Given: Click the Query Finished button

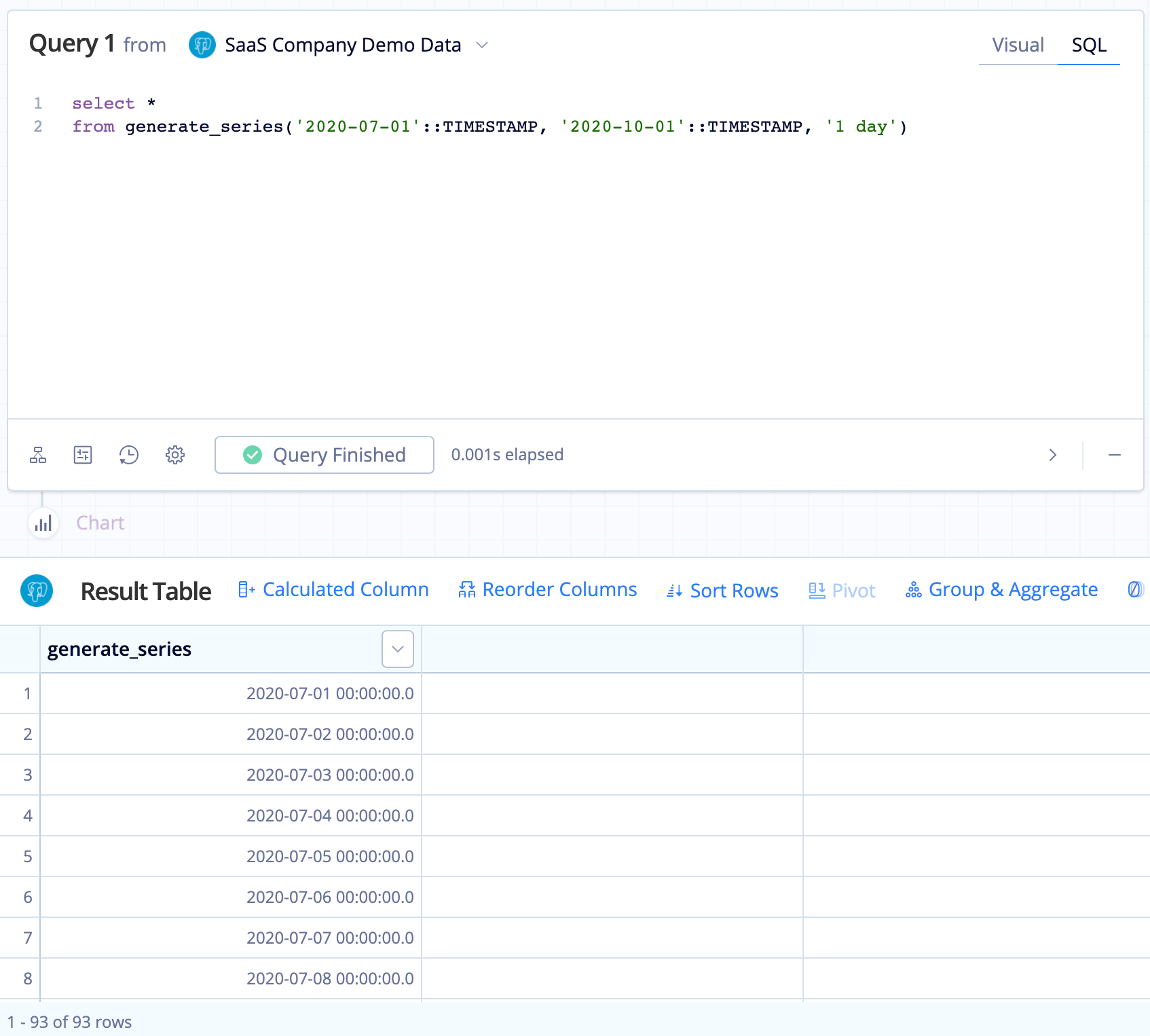Looking at the screenshot, I should point(324,455).
